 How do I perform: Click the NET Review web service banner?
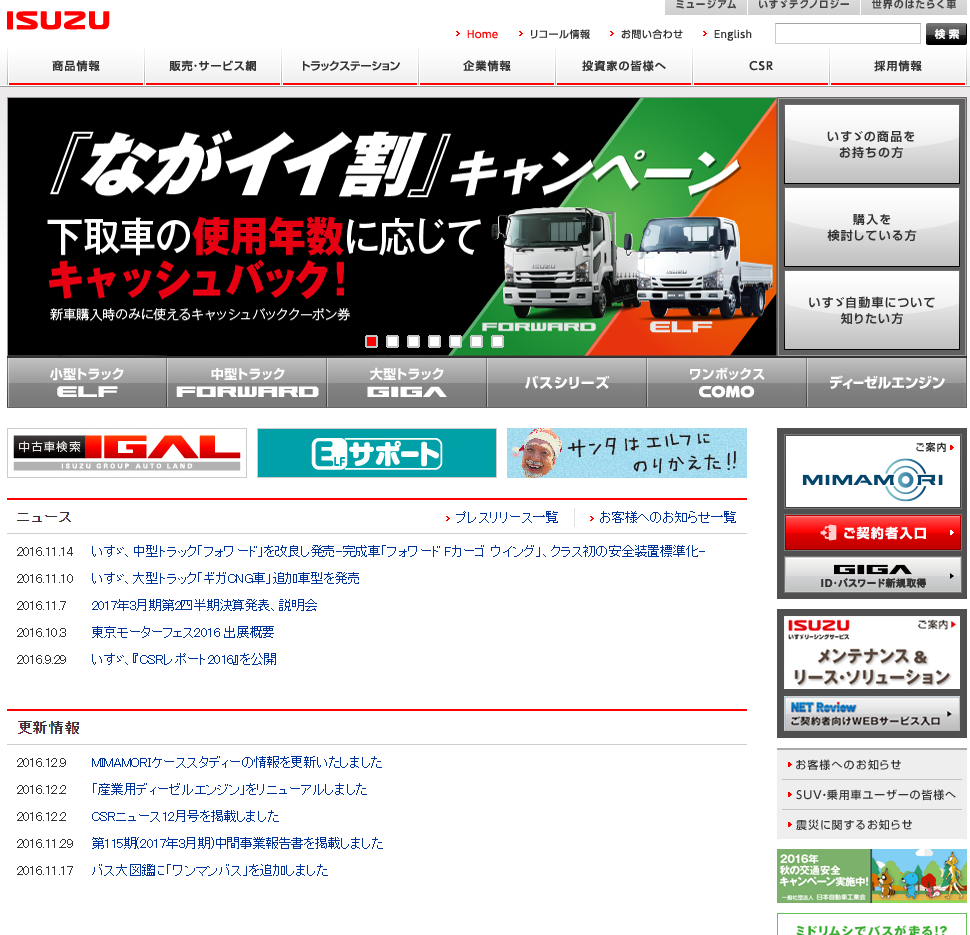[x=872, y=714]
